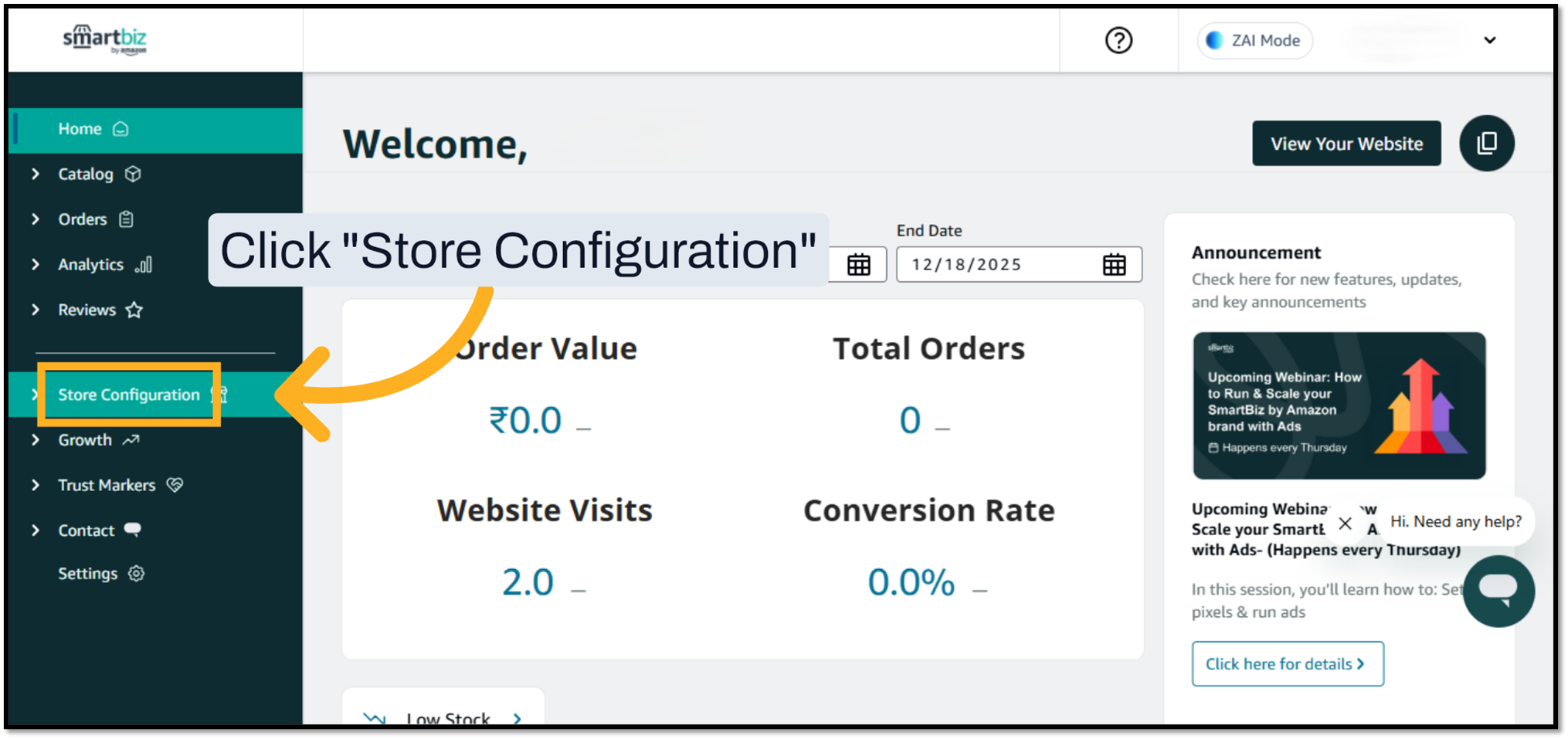
Task: Expand Analytics sidebar chevron
Action: pyautogui.click(x=36, y=264)
